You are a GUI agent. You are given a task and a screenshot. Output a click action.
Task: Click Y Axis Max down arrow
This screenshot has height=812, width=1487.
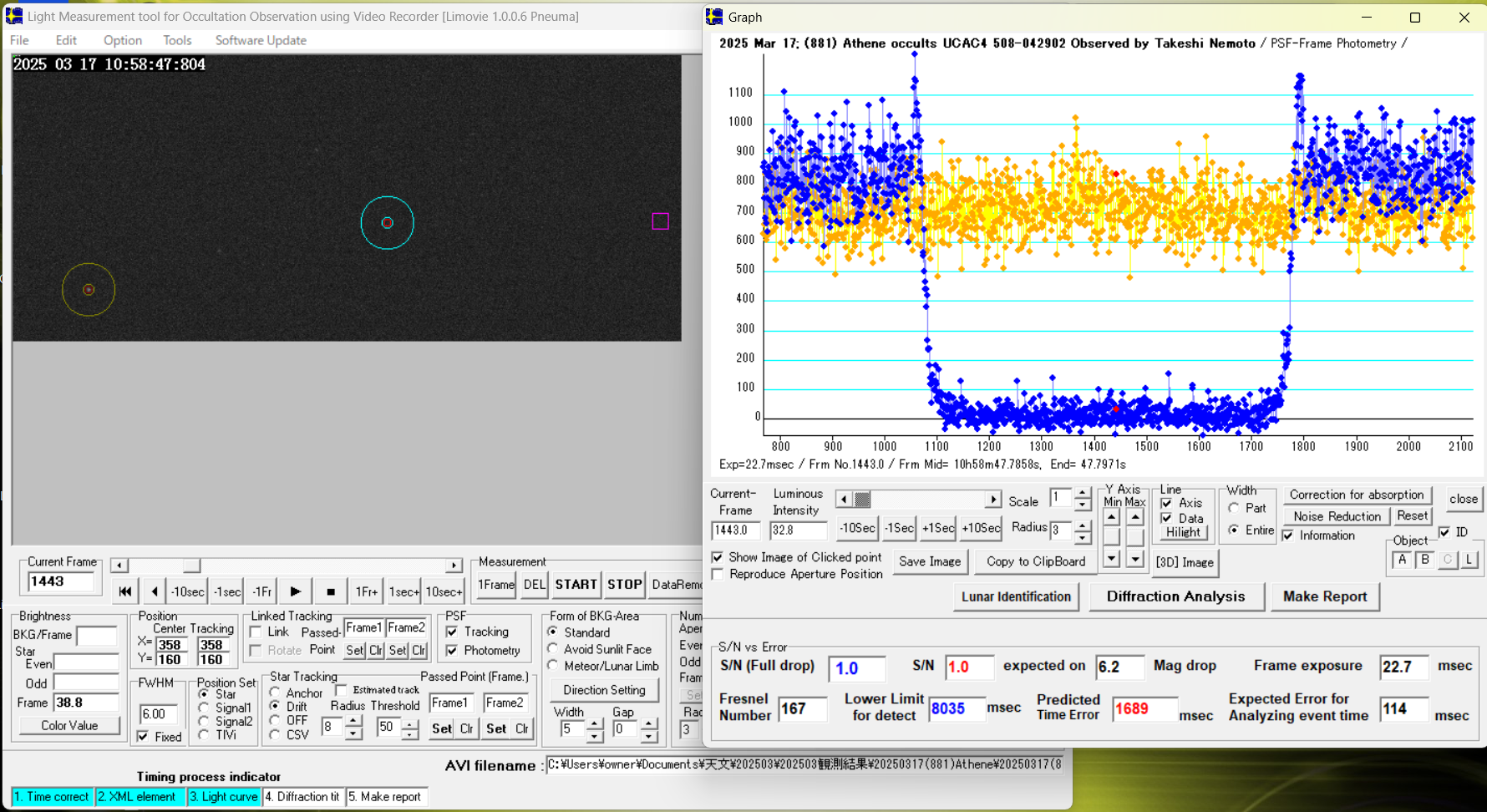click(x=1134, y=559)
